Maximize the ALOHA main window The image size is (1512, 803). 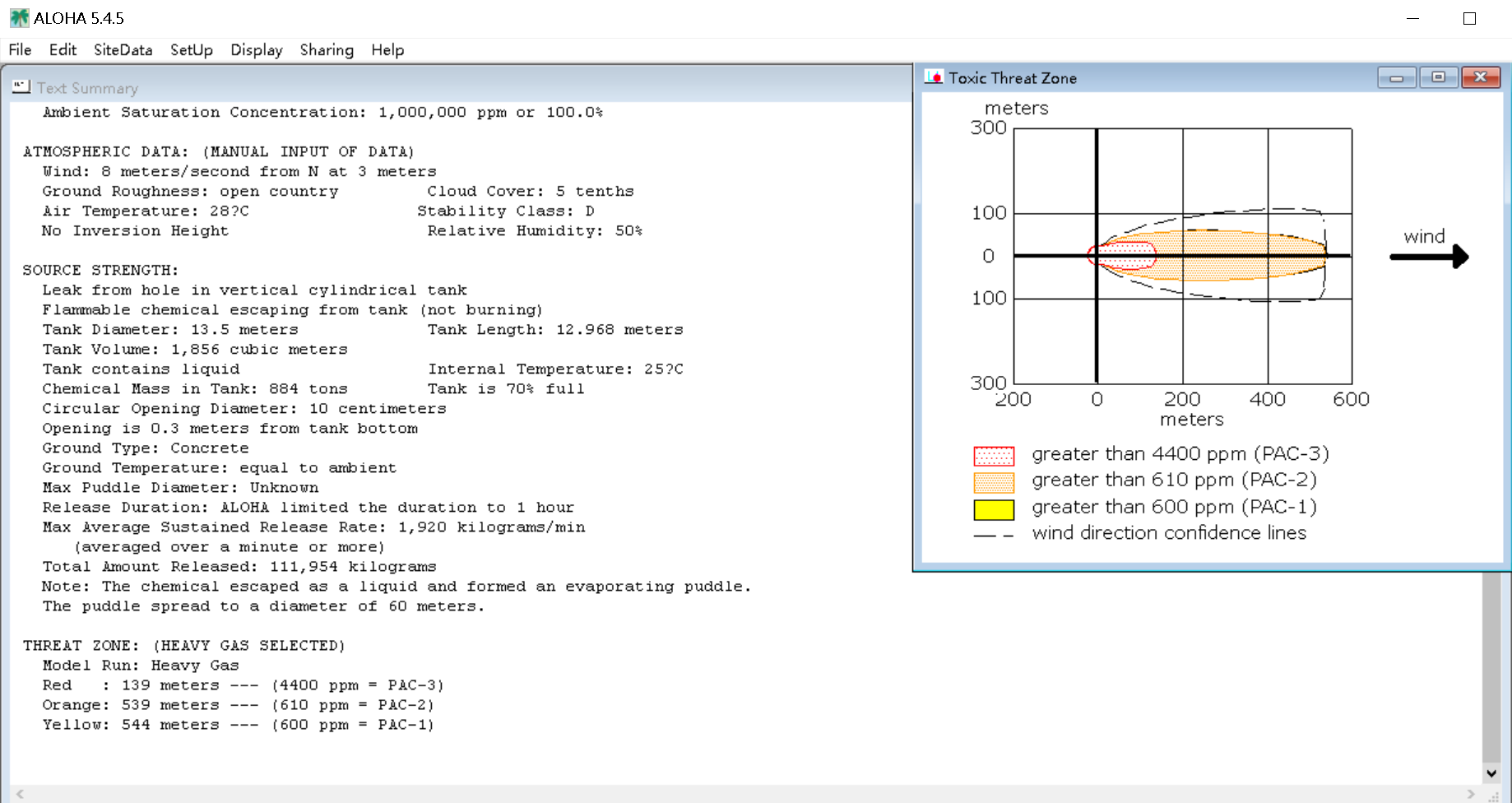(x=1469, y=18)
